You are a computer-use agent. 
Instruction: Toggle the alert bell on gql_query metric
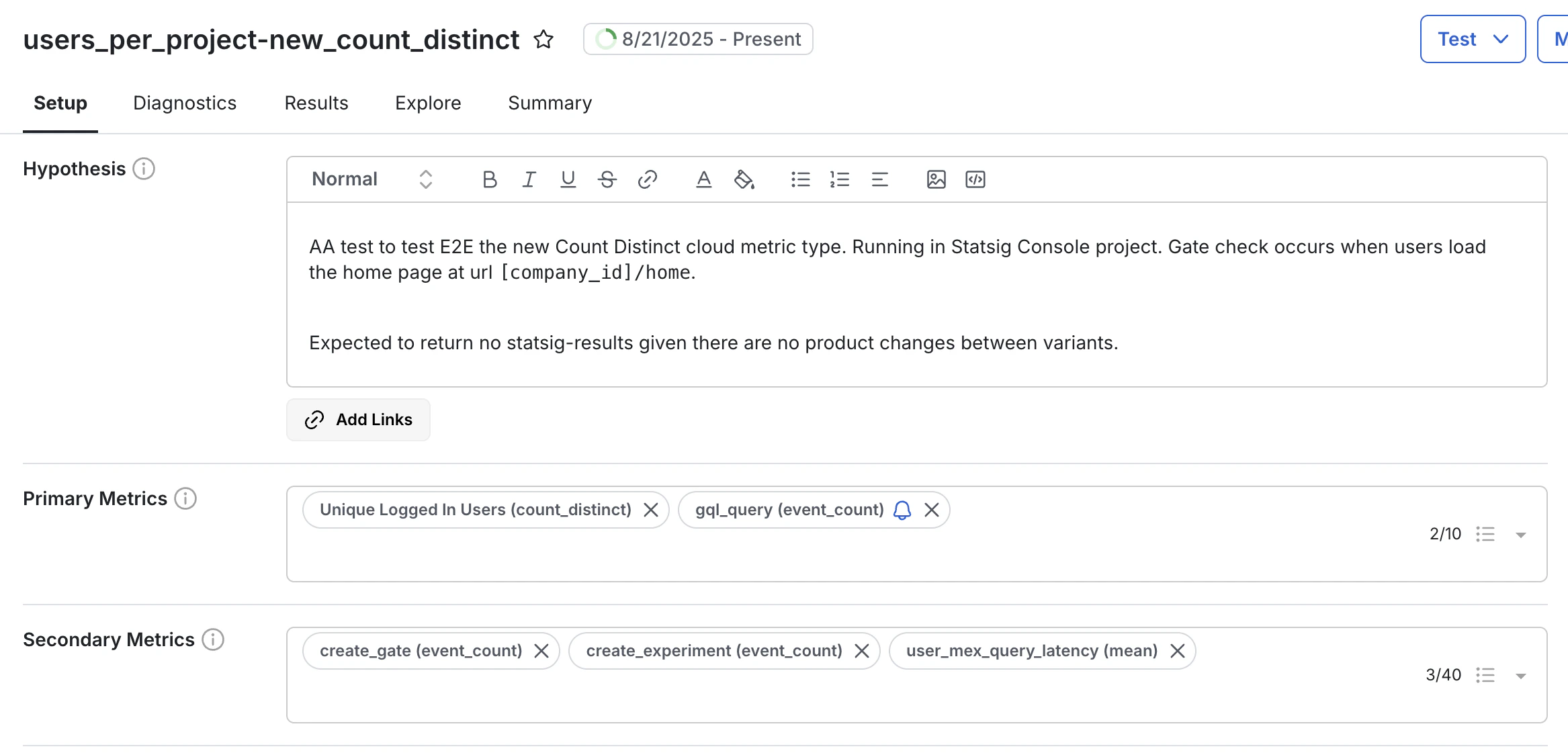click(902, 510)
